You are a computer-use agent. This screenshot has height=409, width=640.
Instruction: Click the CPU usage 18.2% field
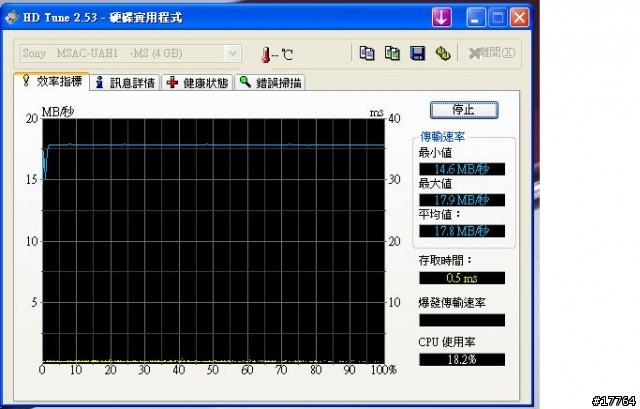point(462,360)
